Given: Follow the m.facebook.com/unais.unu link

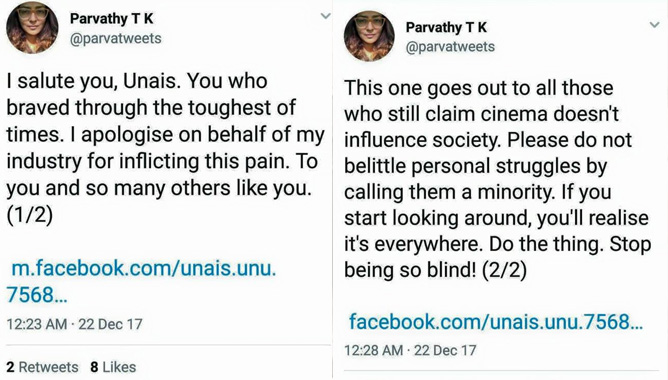Looking at the screenshot, I should (141, 282).
